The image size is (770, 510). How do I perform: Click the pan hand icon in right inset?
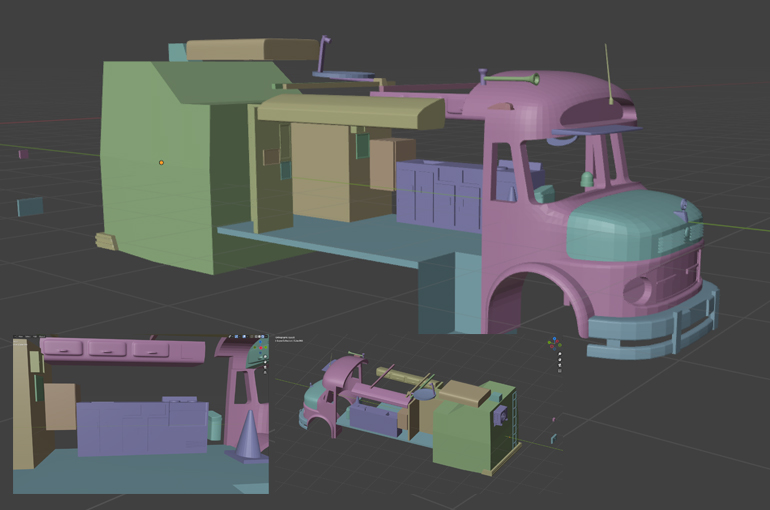(560, 359)
